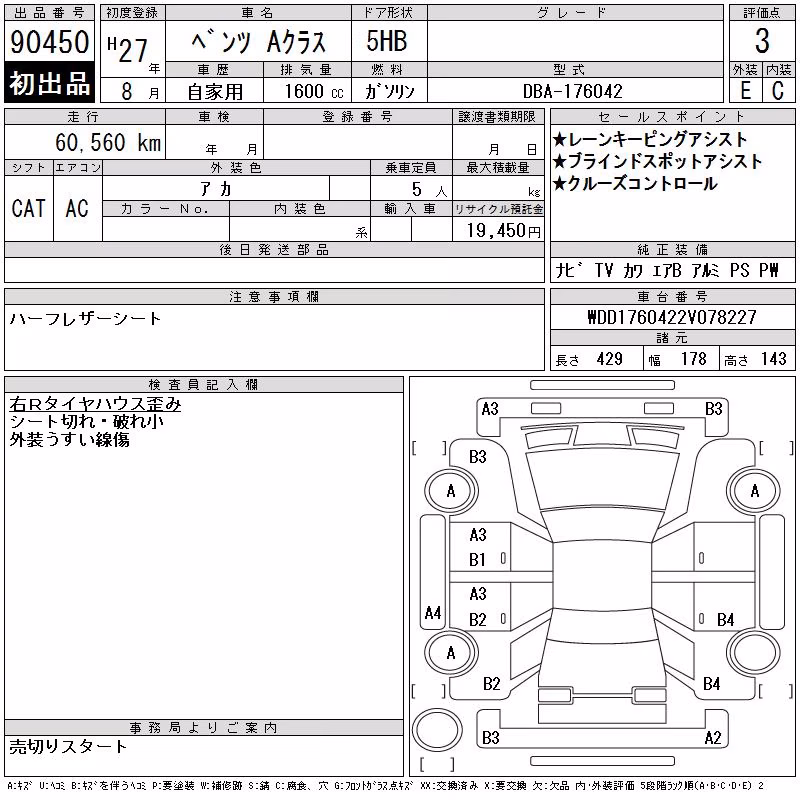
Task: Click the レーンキーピングアシスト sales point
Action: (651, 139)
